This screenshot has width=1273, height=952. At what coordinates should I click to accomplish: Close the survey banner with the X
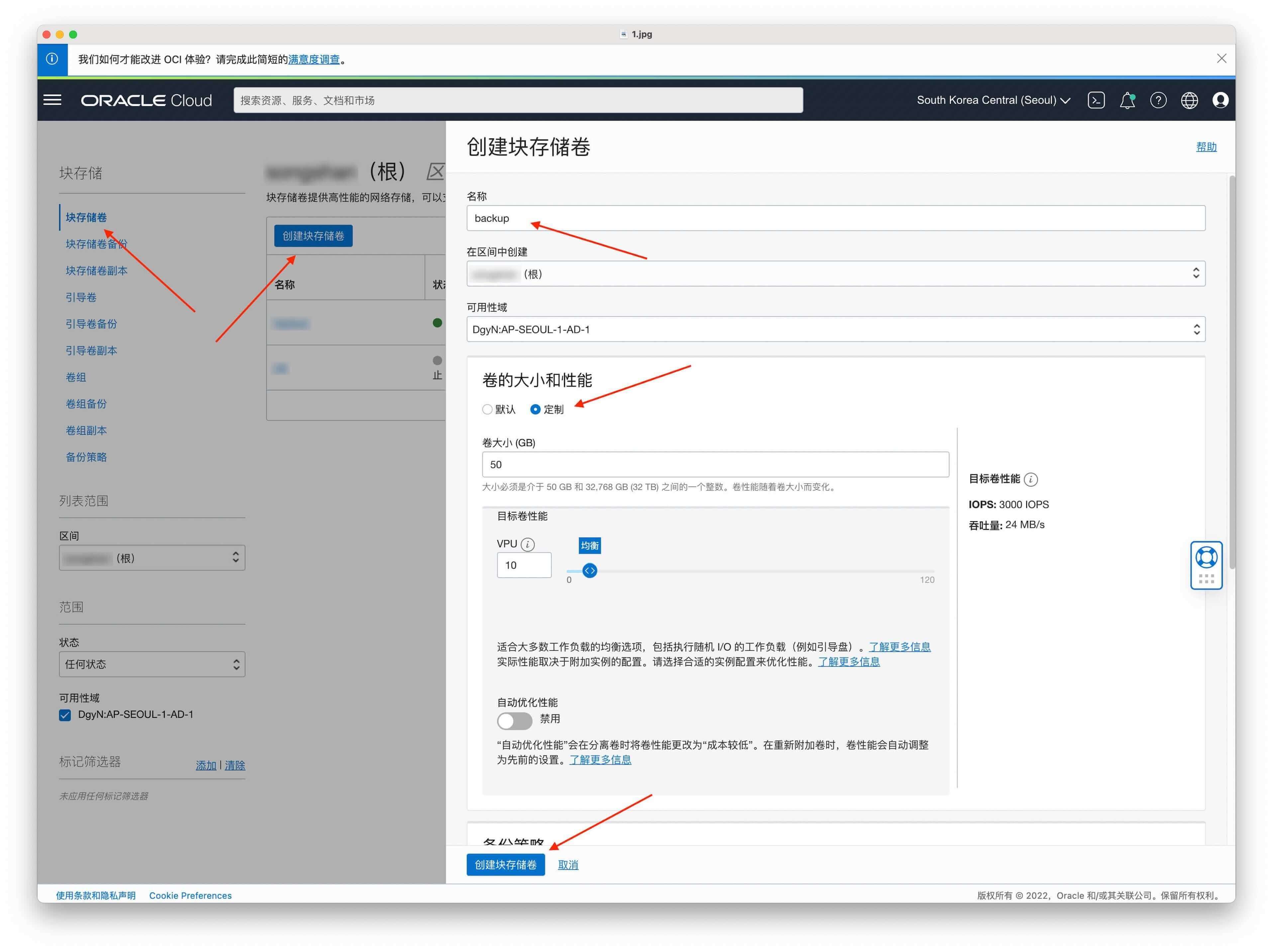(1221, 59)
